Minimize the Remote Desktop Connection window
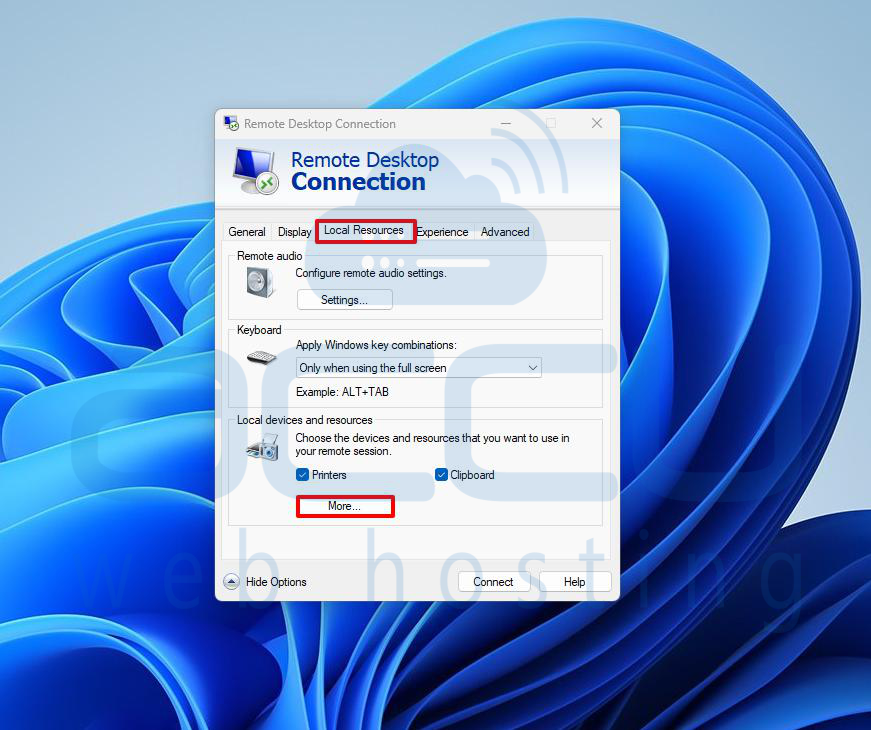This screenshot has width=871, height=730. click(506, 123)
